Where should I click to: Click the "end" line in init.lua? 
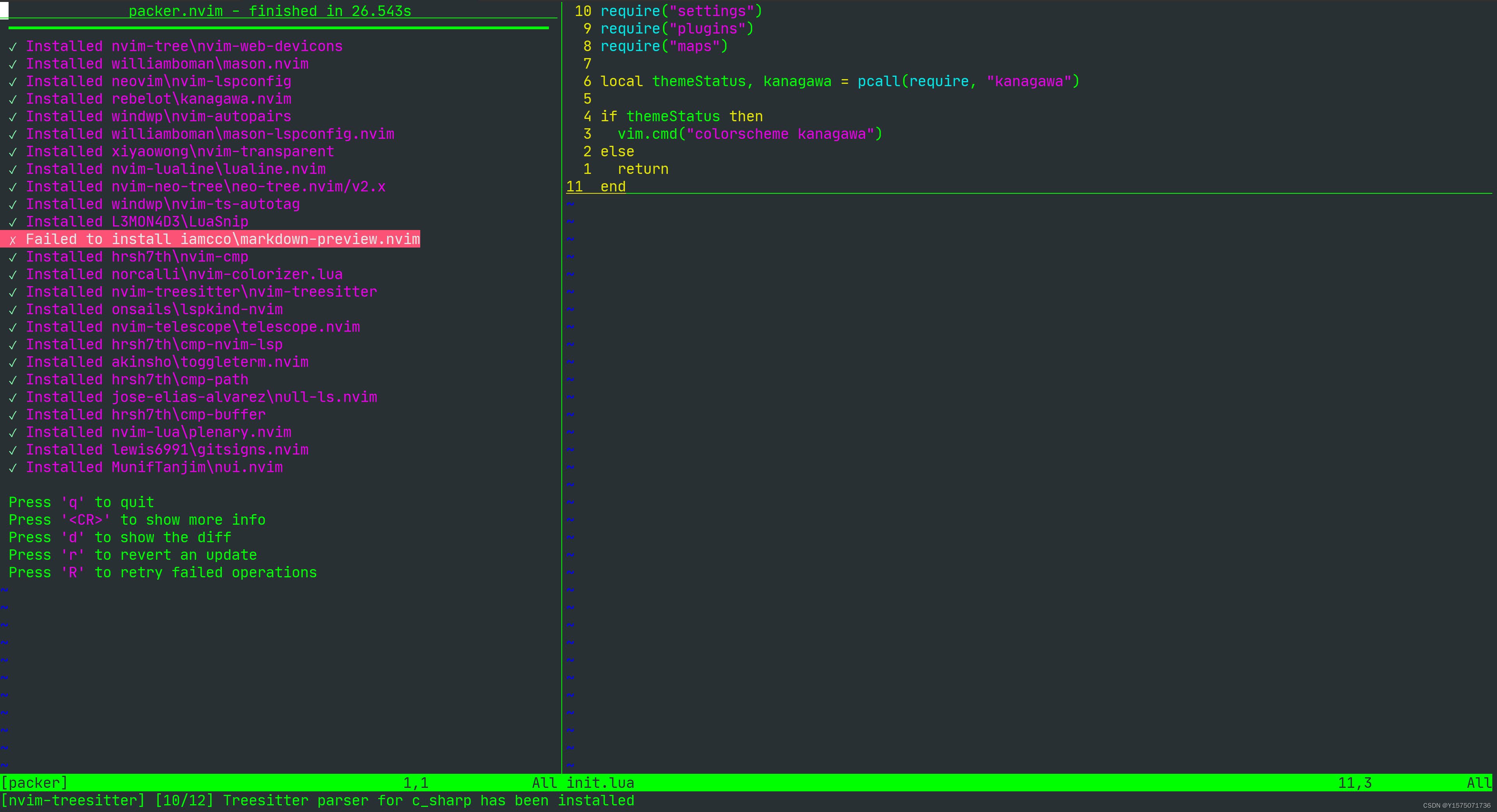[x=613, y=187]
